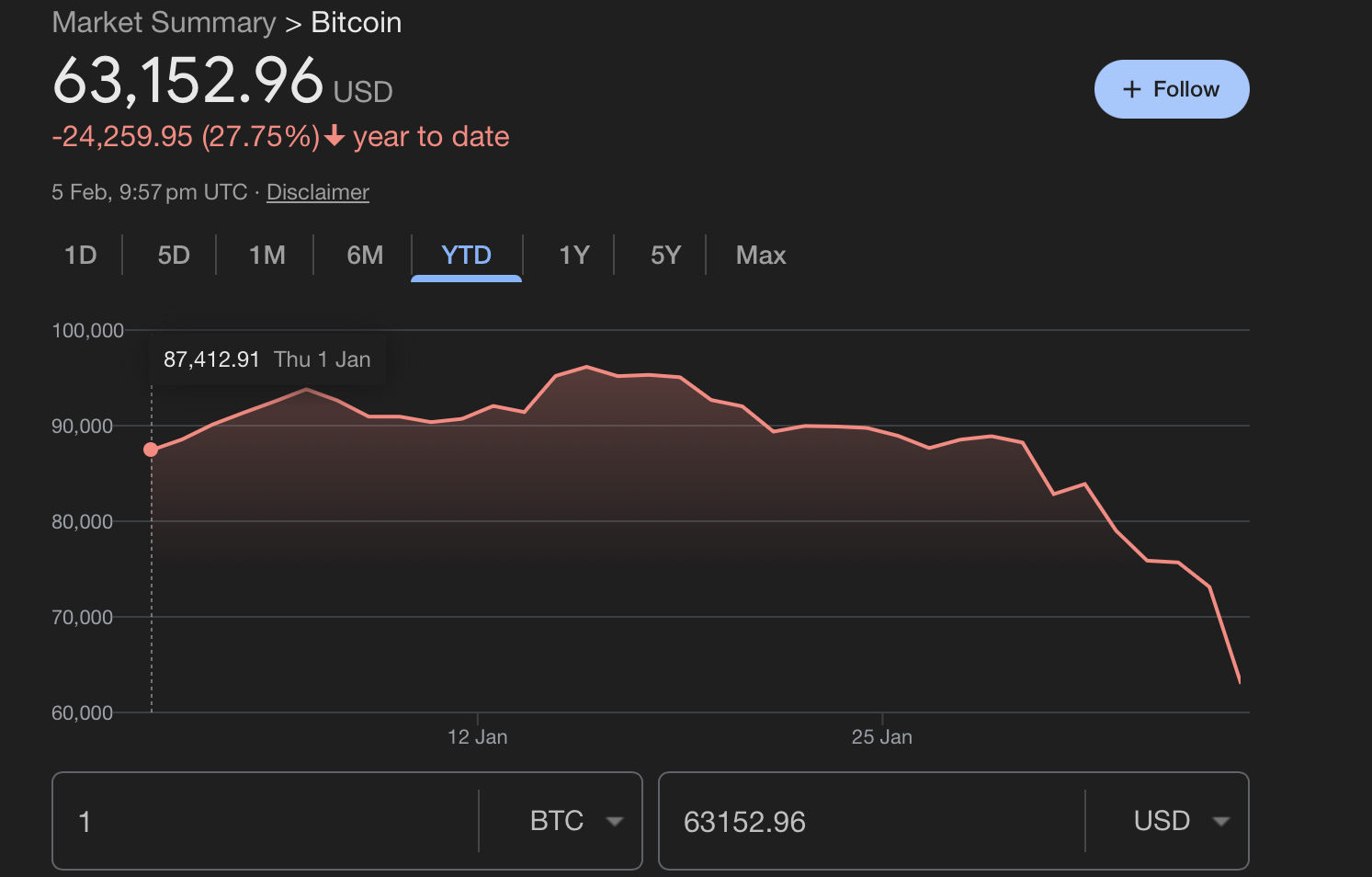This screenshot has height=877, width=1372.
Task: Click the chart data point marker at 1 Jan
Action: coord(151,450)
